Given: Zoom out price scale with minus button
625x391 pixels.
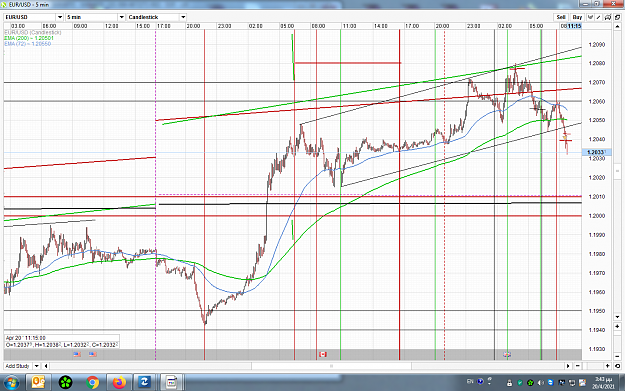Looking at the screenshot, I should (617, 356).
